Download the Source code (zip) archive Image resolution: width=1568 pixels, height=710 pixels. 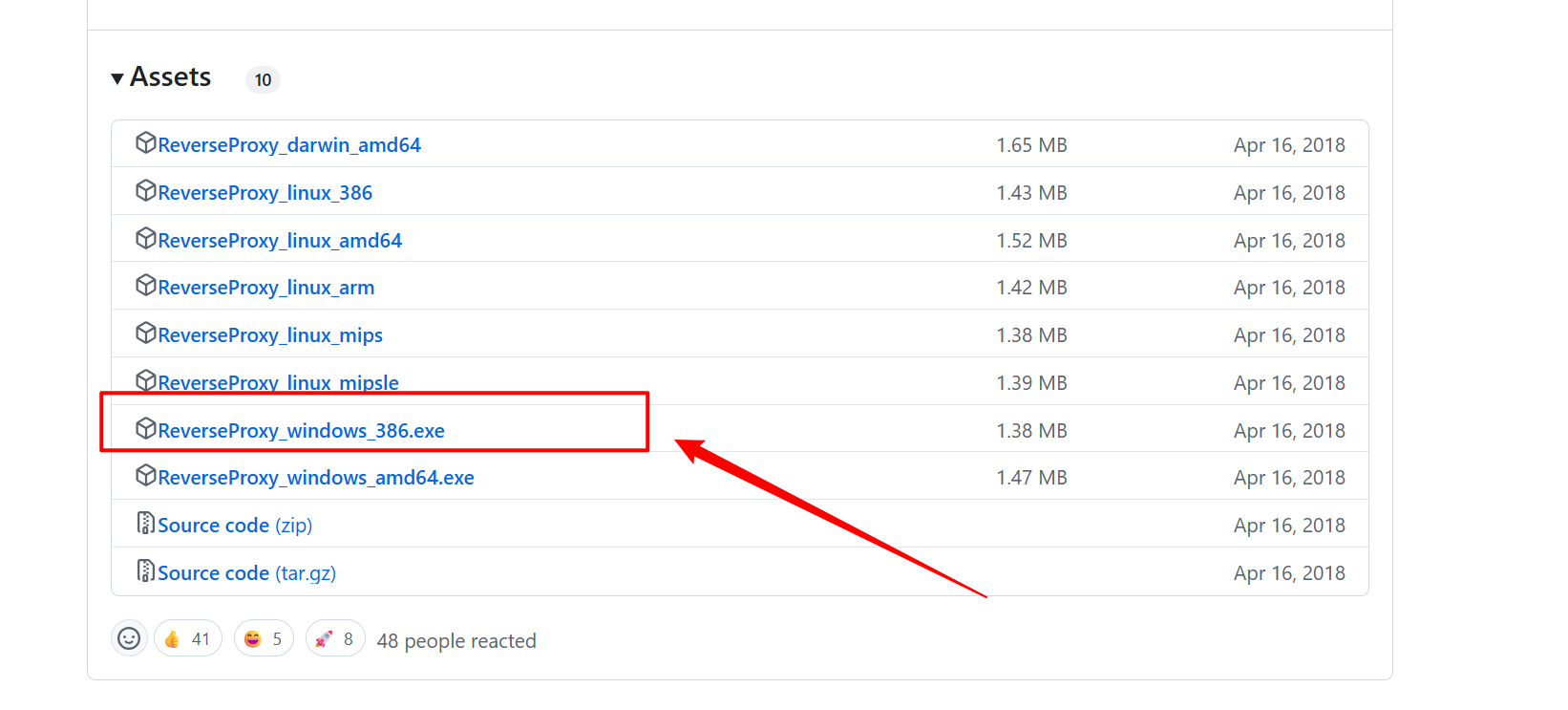point(235,526)
